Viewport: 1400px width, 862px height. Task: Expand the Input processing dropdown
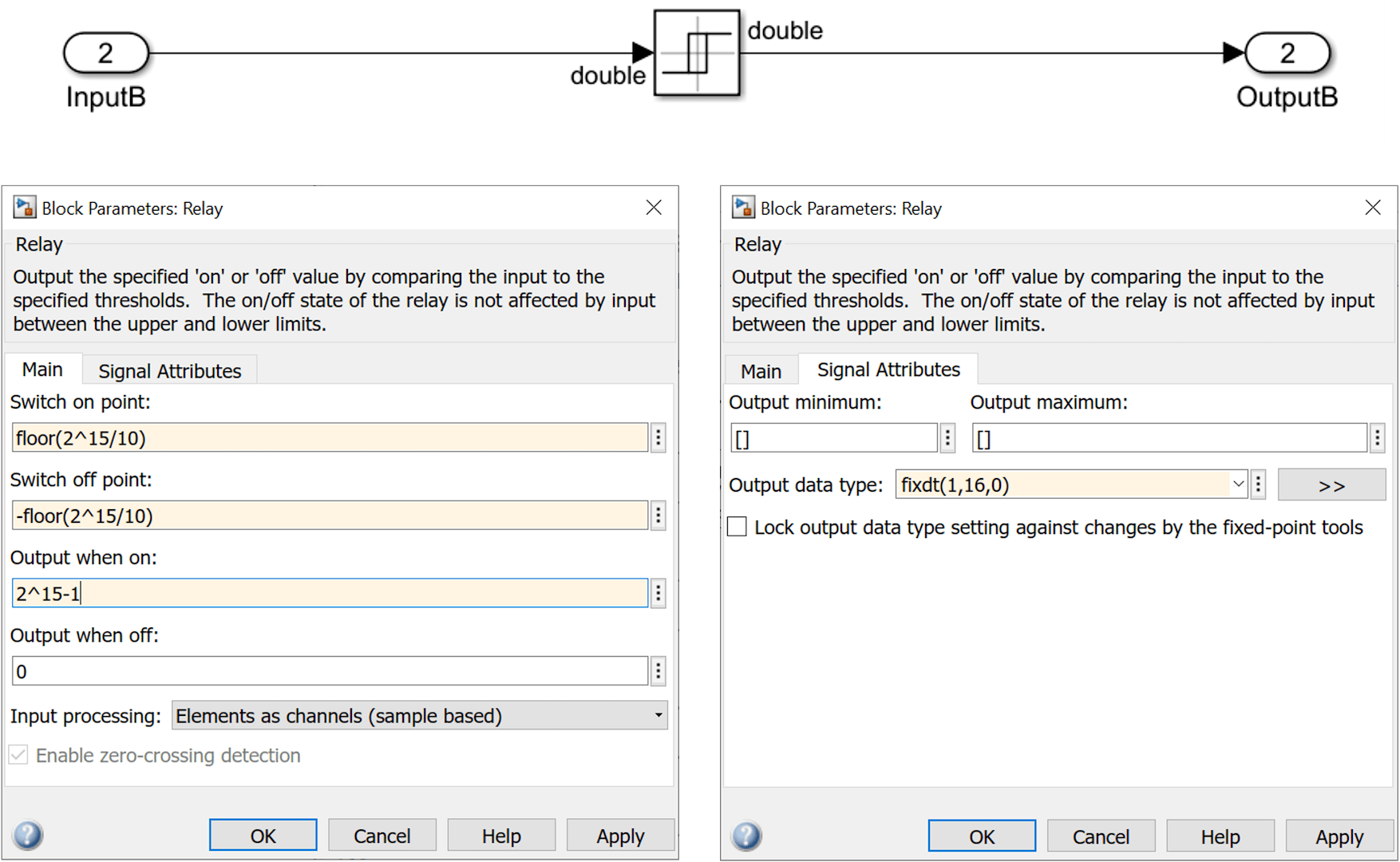pyautogui.click(x=419, y=715)
